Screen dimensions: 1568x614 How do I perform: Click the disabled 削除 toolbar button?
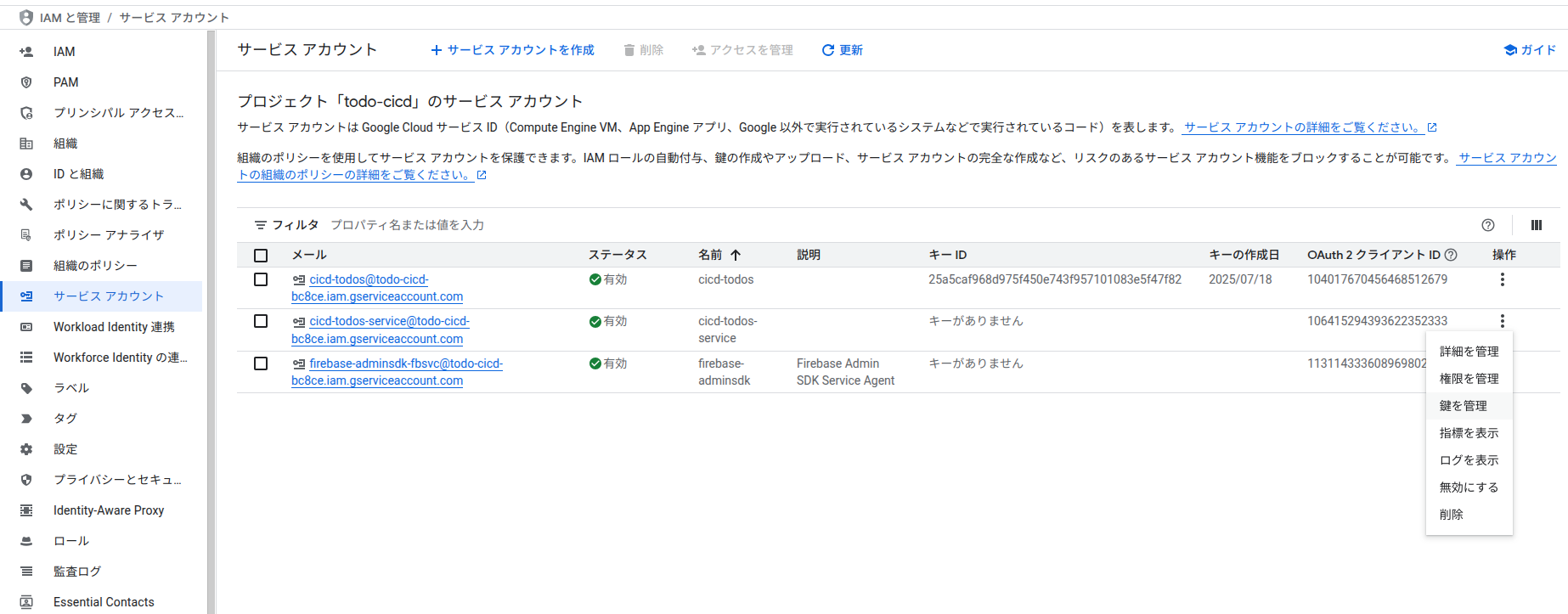(643, 50)
